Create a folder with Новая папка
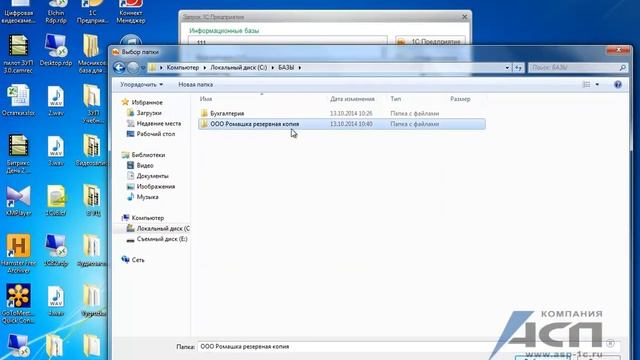Screen dimensions: 640x360 click(196, 84)
